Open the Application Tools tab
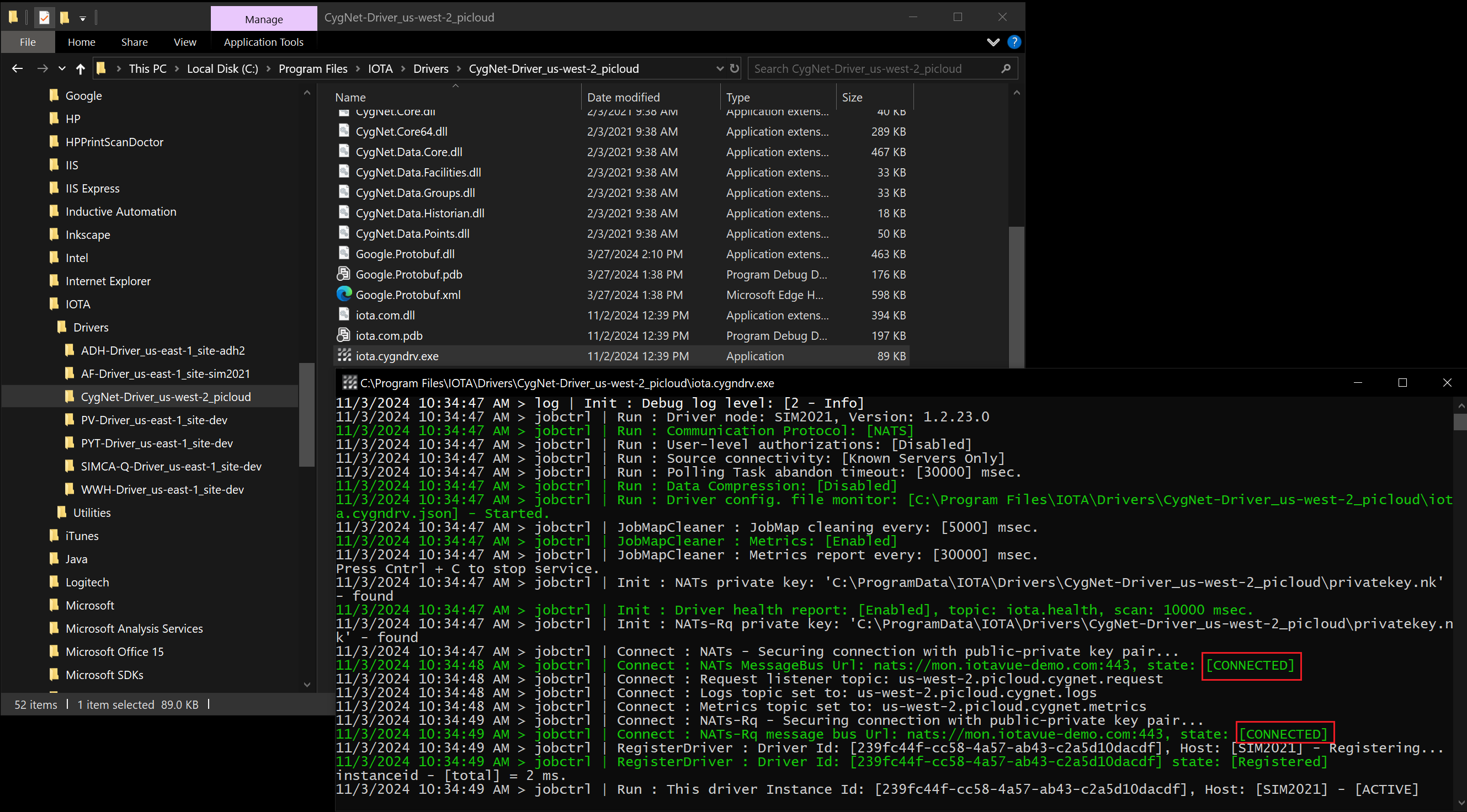This screenshot has height=812, width=1467. point(263,42)
